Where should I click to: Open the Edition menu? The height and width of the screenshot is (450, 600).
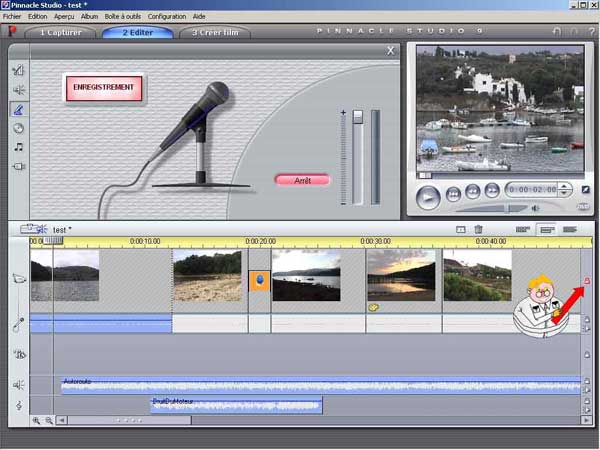pyautogui.click(x=38, y=16)
